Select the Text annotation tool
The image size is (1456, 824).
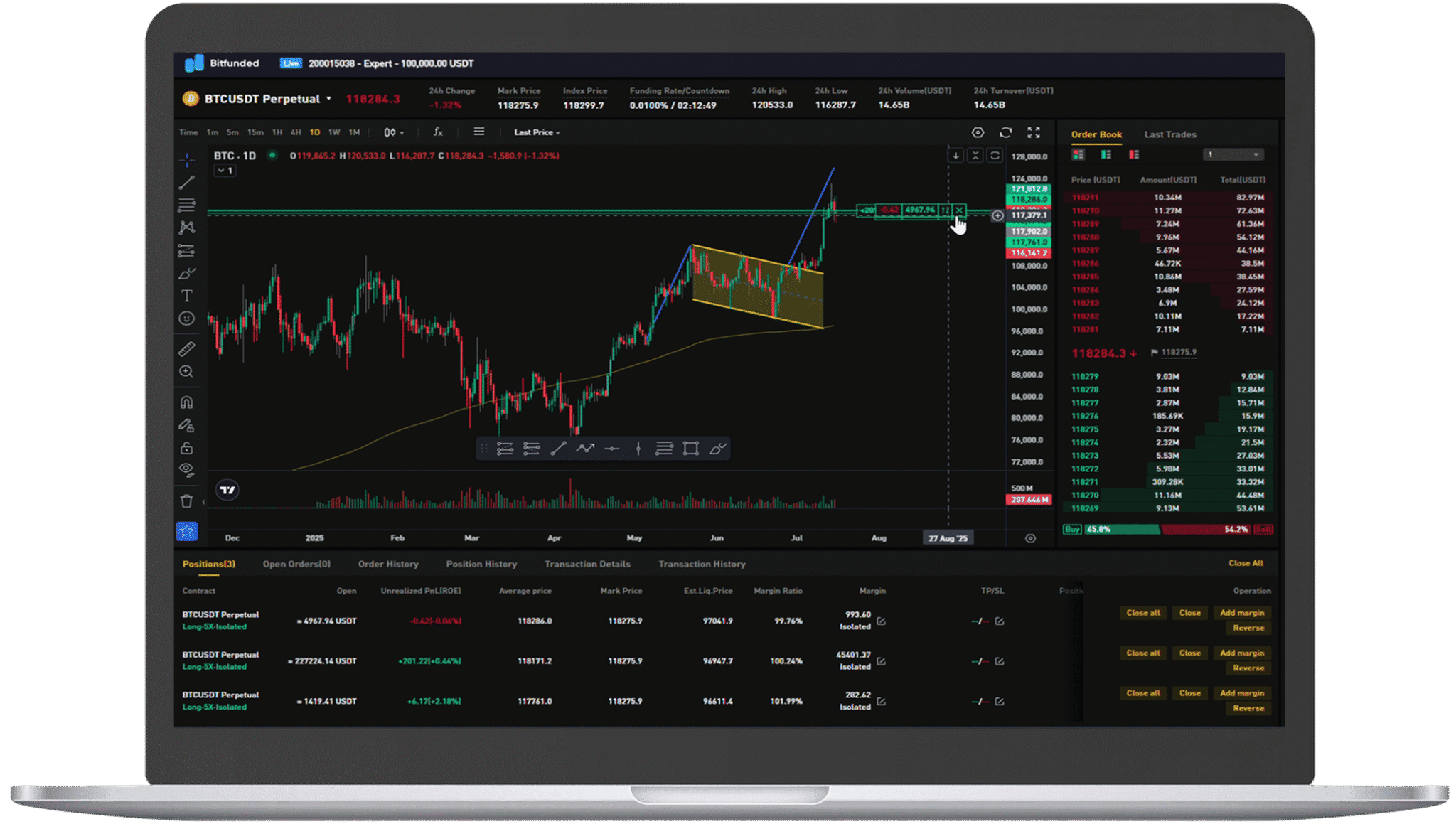186,296
